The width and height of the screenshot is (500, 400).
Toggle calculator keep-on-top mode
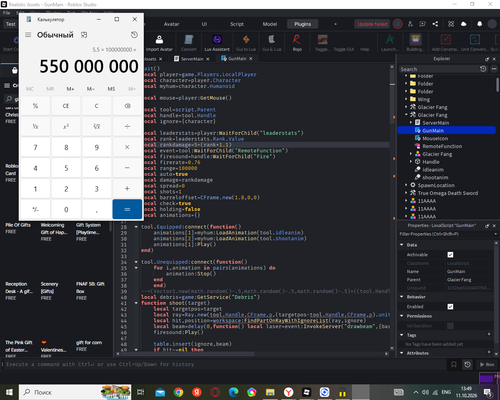pyautogui.click(x=84, y=35)
